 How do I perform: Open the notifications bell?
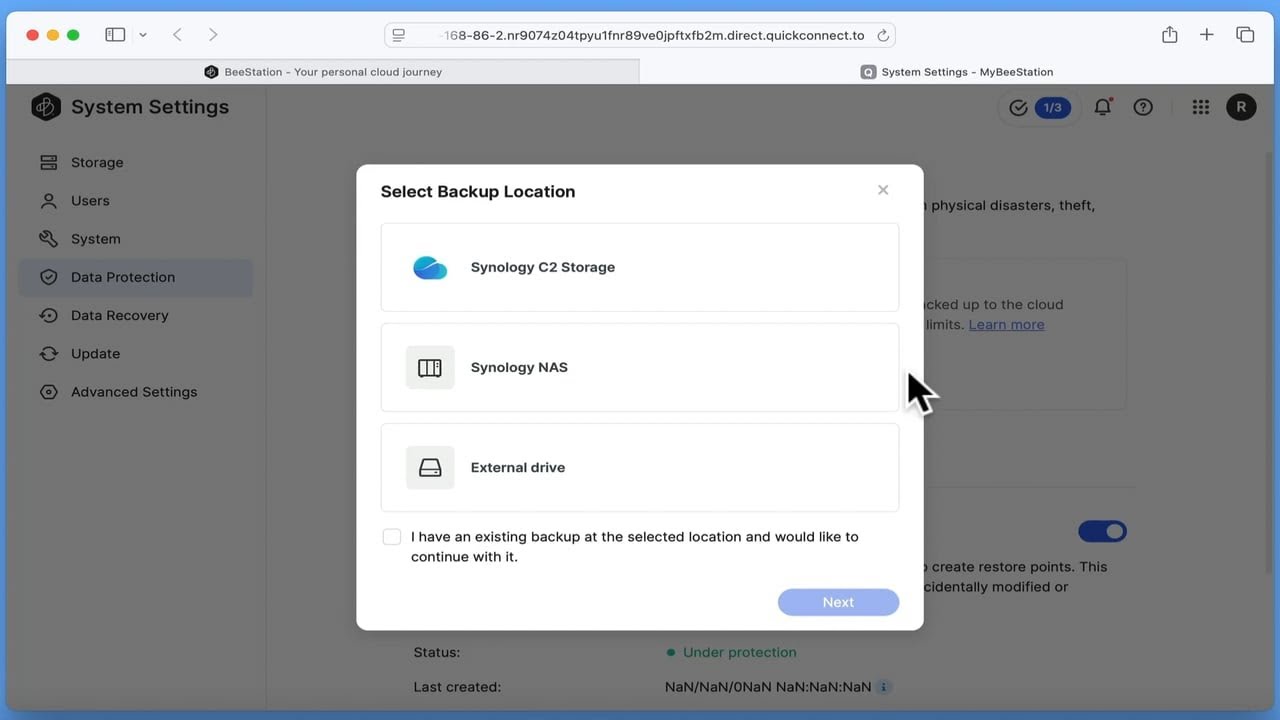[x=1103, y=107]
